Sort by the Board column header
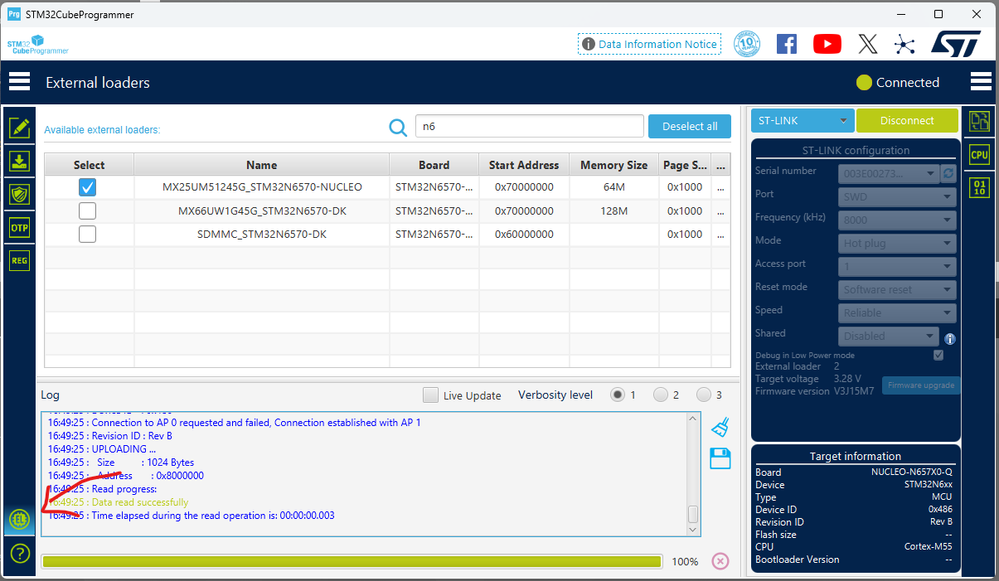The image size is (999, 581). pyautogui.click(x=434, y=165)
